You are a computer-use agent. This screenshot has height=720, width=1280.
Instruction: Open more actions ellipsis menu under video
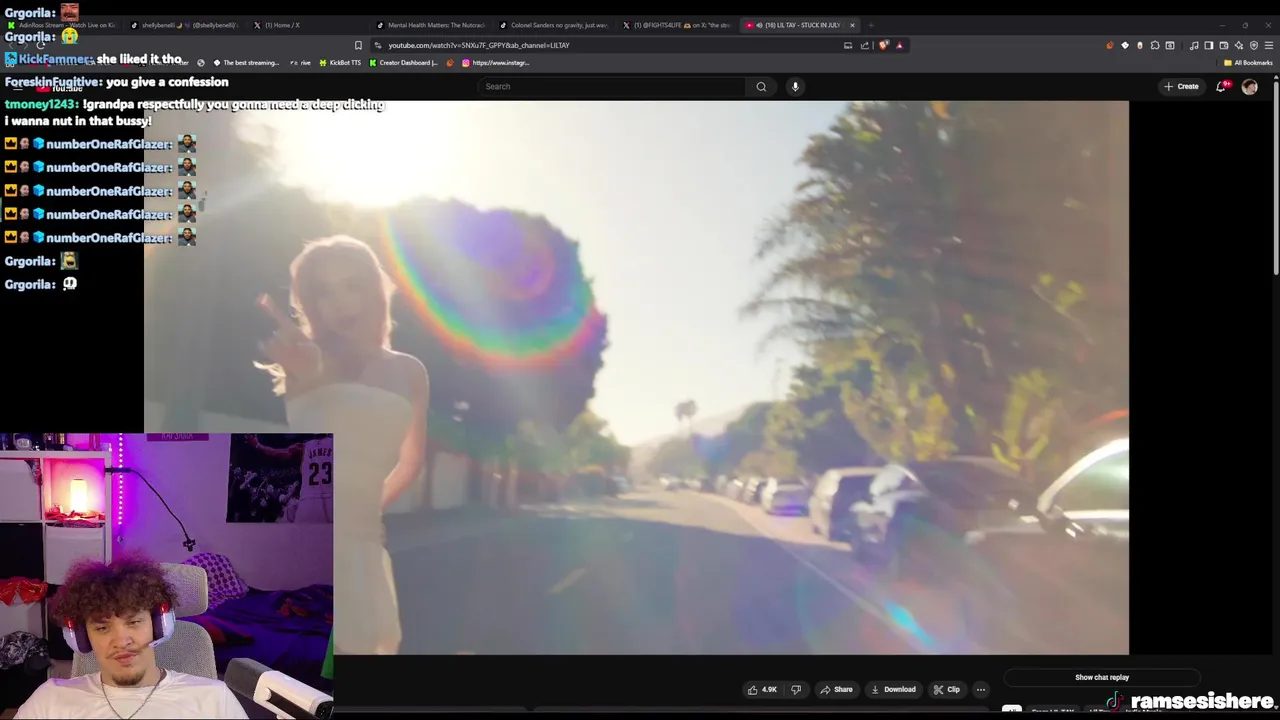click(981, 689)
